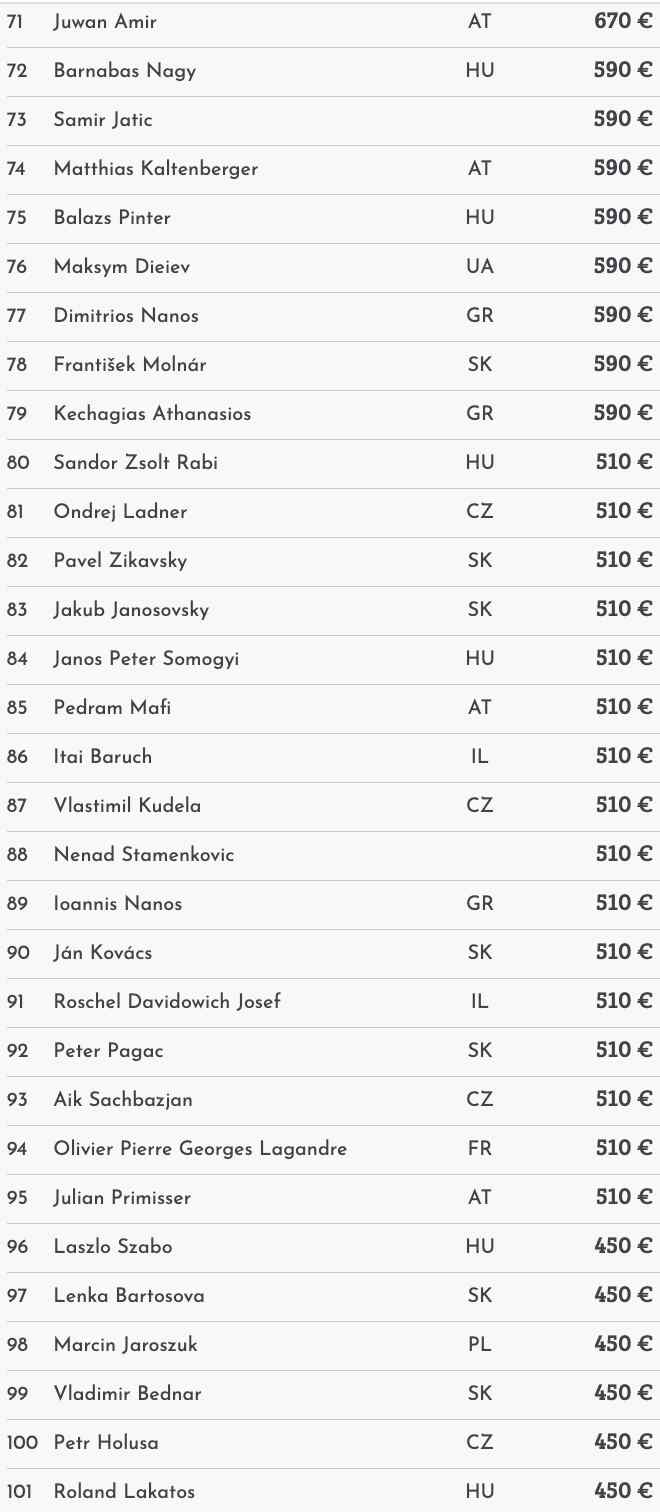The image size is (660, 1512).
Task: Click on Roland Lakatos at rank 101
Action: 124,1492
